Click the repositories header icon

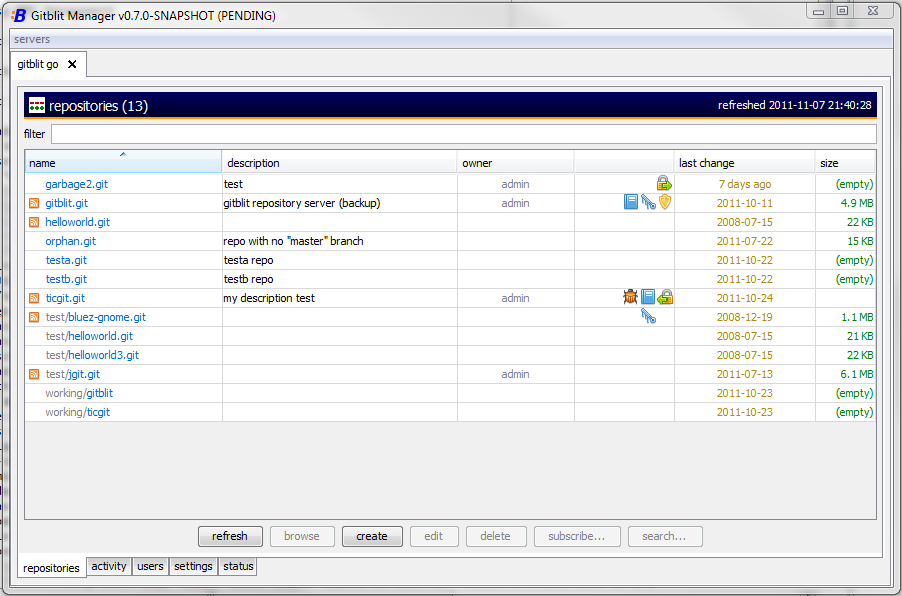pyautogui.click(x=37, y=105)
